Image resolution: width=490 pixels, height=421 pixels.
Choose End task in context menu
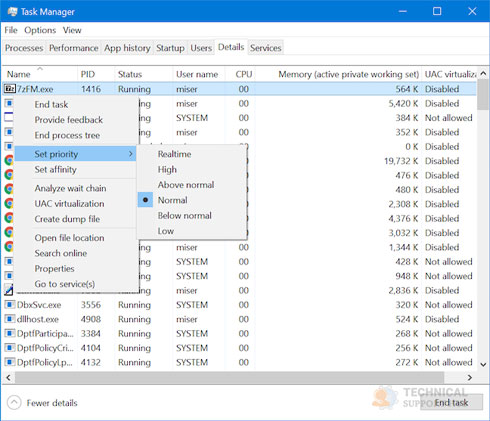click(51, 104)
